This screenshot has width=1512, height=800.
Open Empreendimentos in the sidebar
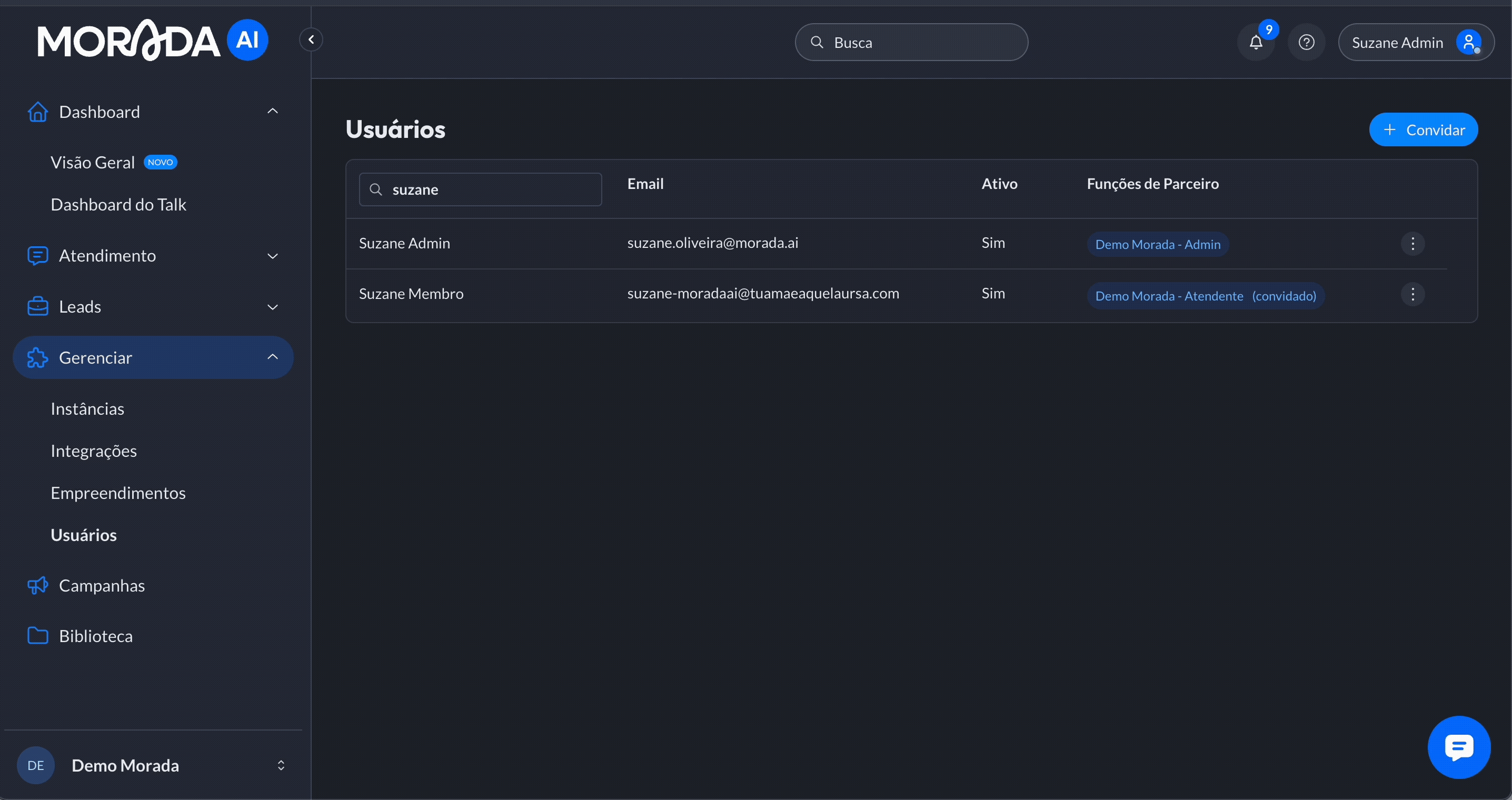pos(118,493)
